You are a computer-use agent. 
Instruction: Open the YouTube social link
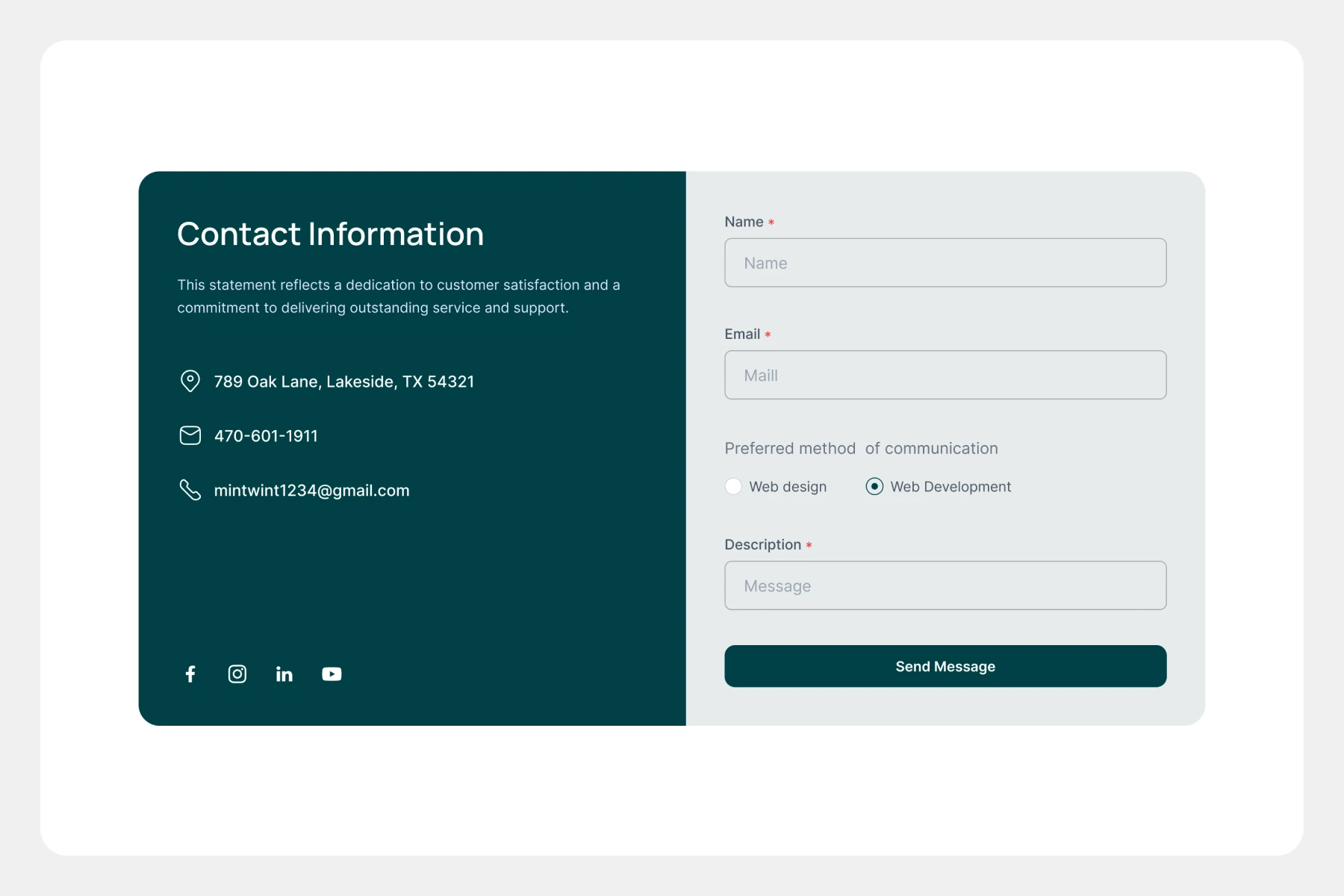coord(332,674)
